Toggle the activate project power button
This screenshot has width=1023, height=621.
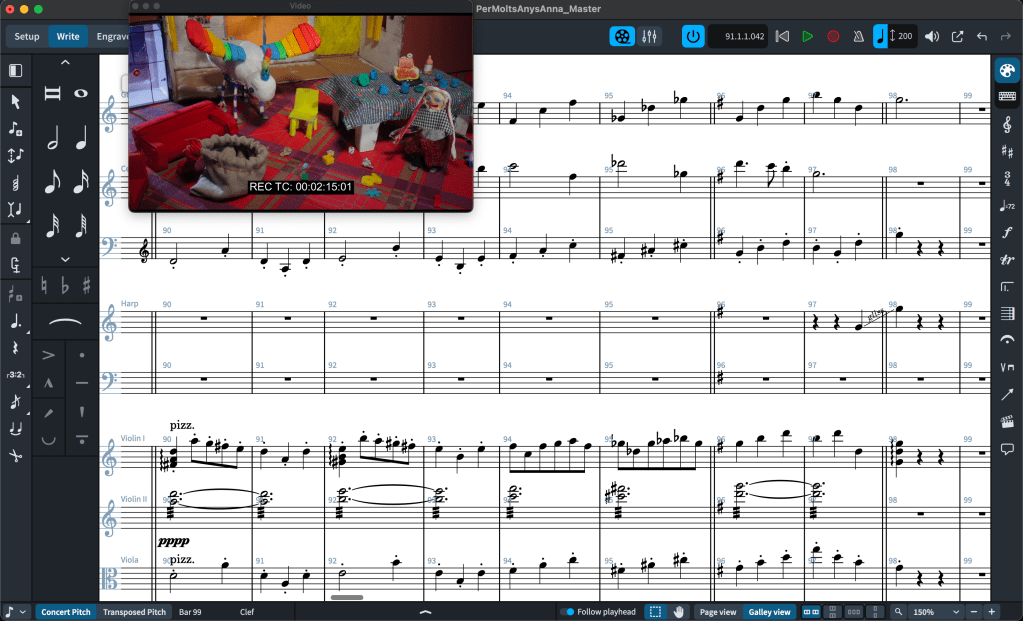click(693, 37)
